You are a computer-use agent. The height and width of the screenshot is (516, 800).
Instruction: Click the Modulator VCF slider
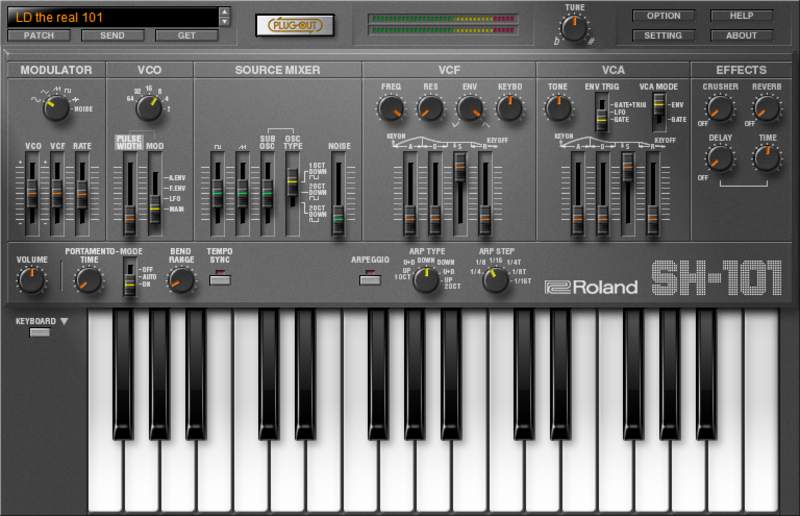[57, 194]
